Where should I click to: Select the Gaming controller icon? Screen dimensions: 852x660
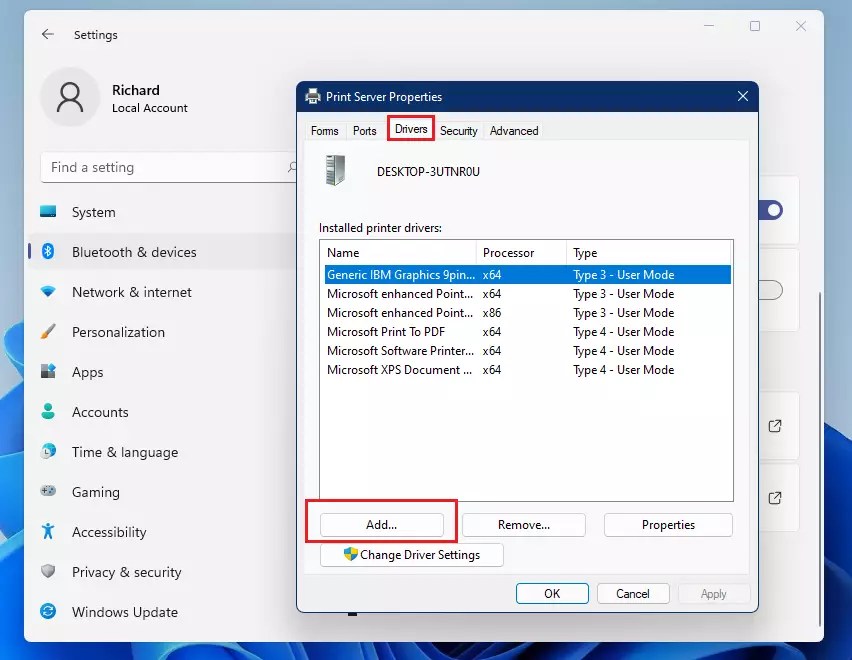(47, 492)
